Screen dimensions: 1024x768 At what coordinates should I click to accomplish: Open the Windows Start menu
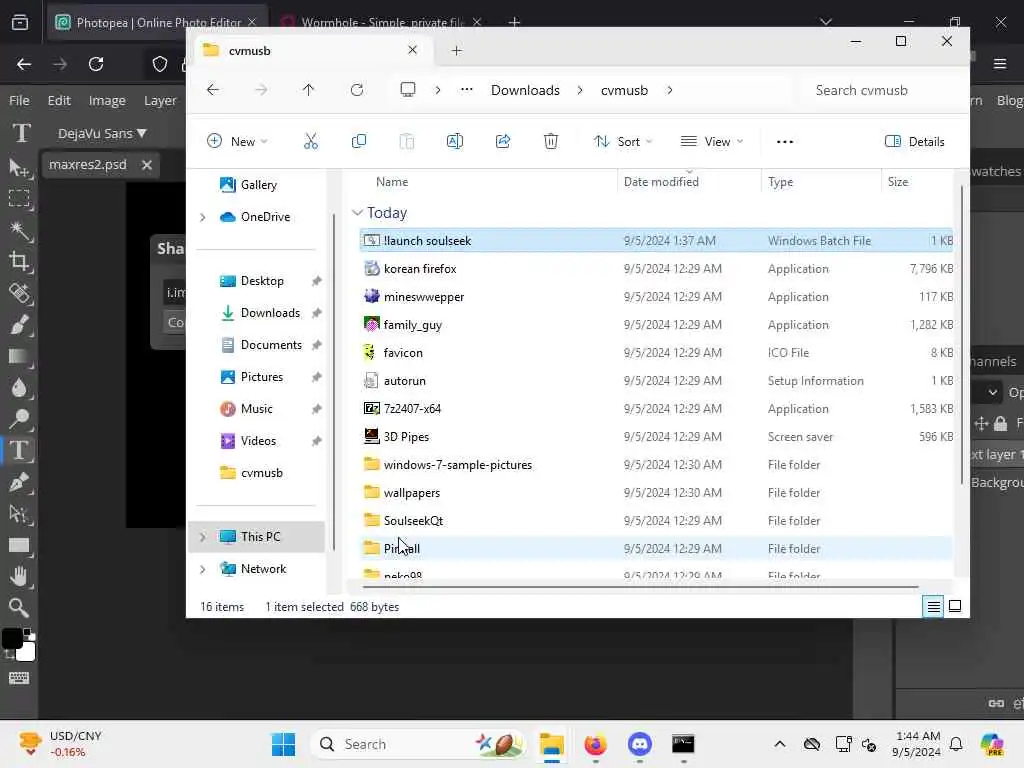click(283, 744)
